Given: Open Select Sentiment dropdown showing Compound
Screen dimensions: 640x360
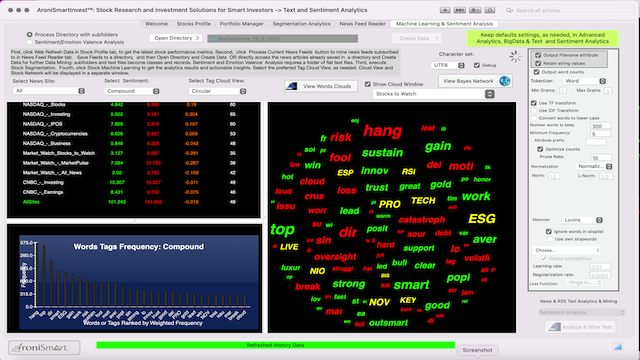Looking at the screenshot, I should click(x=132, y=91).
